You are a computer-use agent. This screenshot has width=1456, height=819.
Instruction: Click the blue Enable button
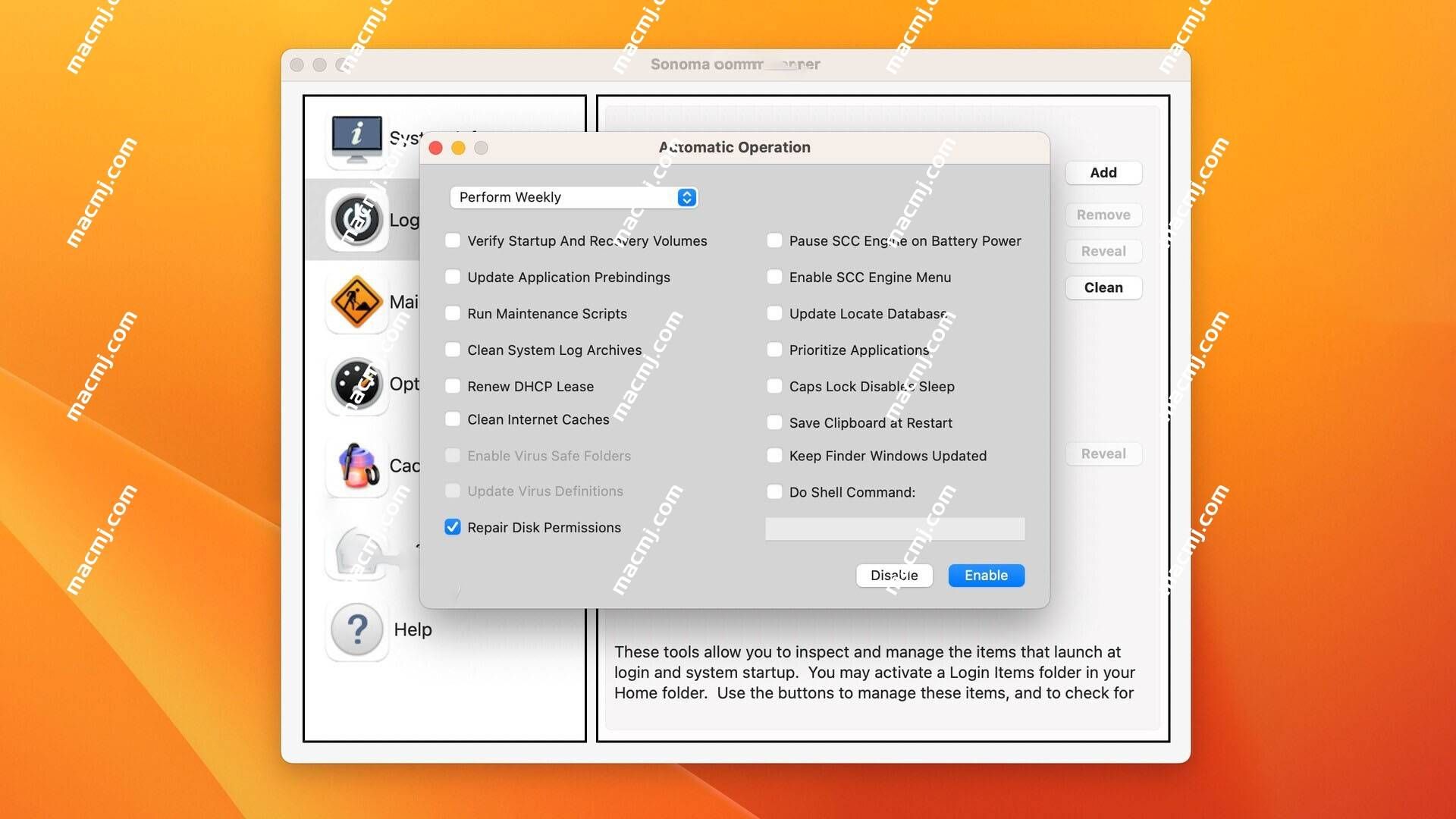coord(986,576)
